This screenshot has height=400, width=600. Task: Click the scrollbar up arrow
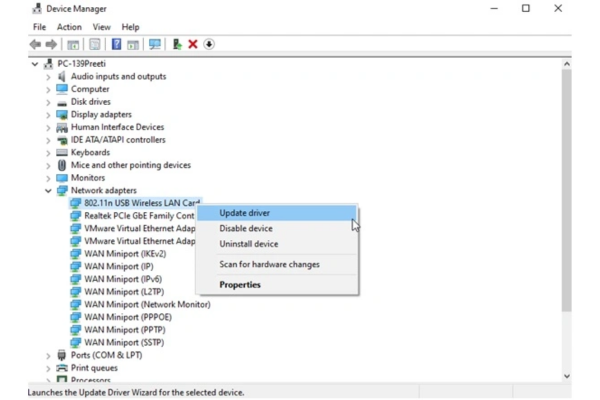567,64
